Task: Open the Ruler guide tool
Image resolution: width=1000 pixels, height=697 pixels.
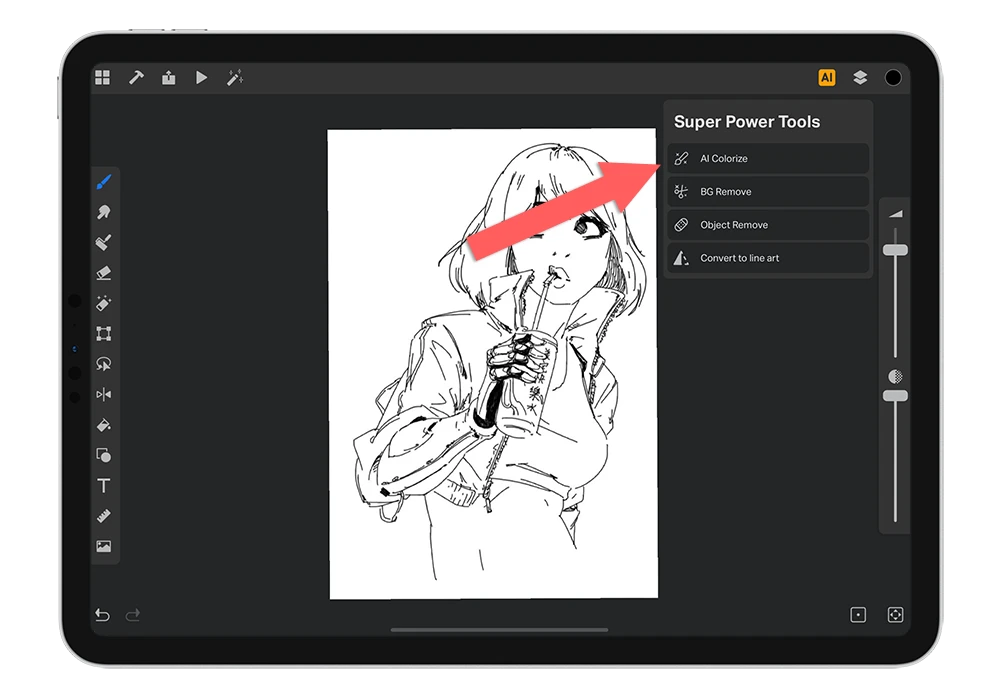Action: 103,516
